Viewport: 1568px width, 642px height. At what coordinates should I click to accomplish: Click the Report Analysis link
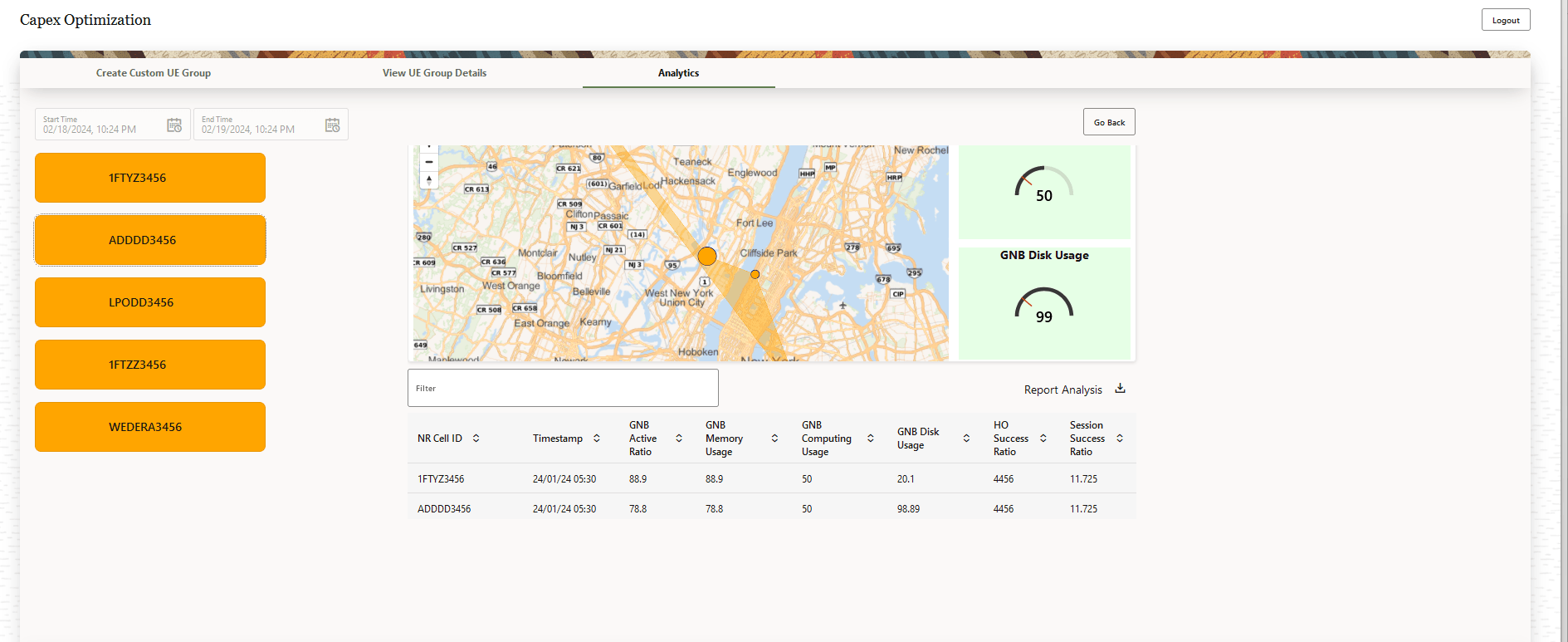pyautogui.click(x=1063, y=390)
